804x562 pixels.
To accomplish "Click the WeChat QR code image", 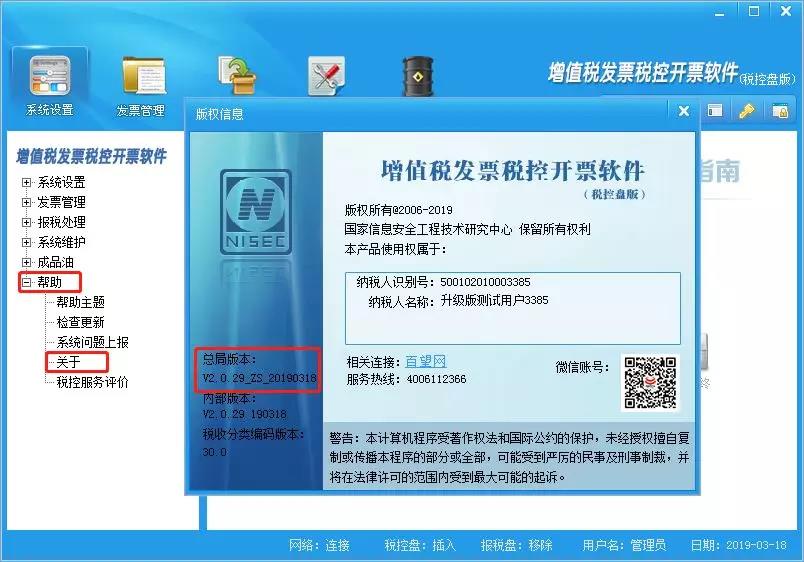I will (x=651, y=382).
